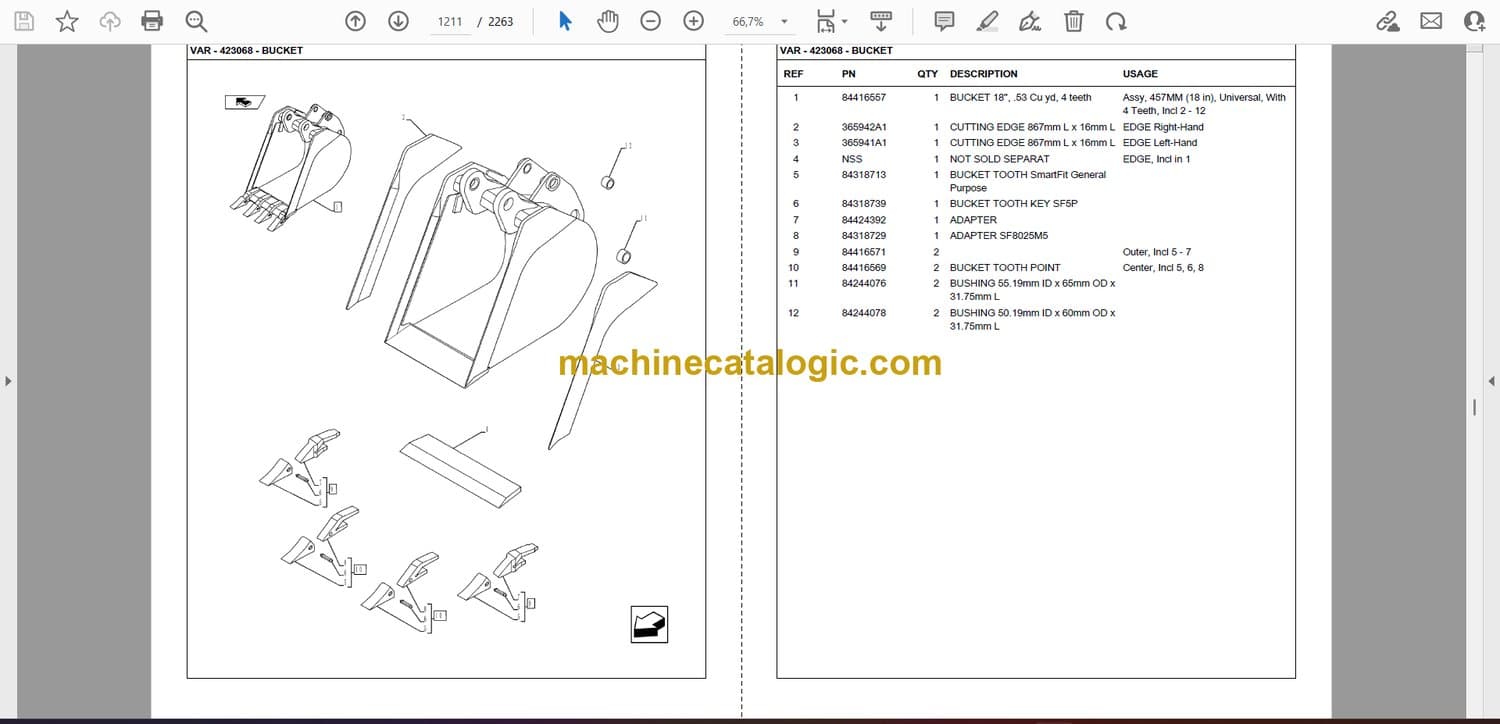The width and height of the screenshot is (1500, 724).
Task: Open the zoom level dropdown arrow
Action: coord(784,21)
